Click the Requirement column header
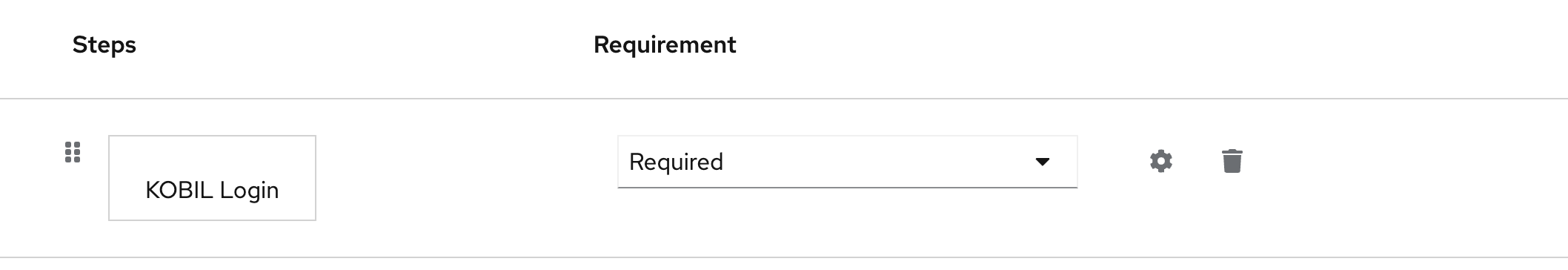This screenshot has width=1568, height=270. [x=665, y=45]
